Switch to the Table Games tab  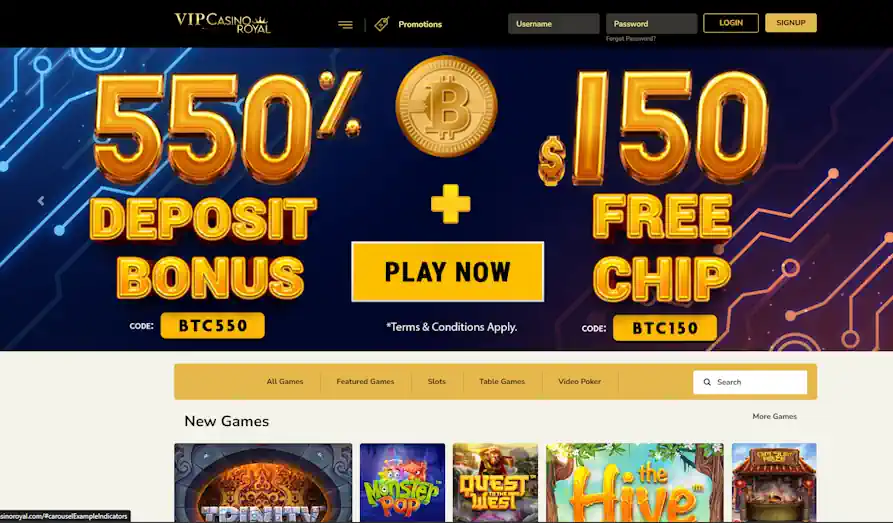pos(502,382)
